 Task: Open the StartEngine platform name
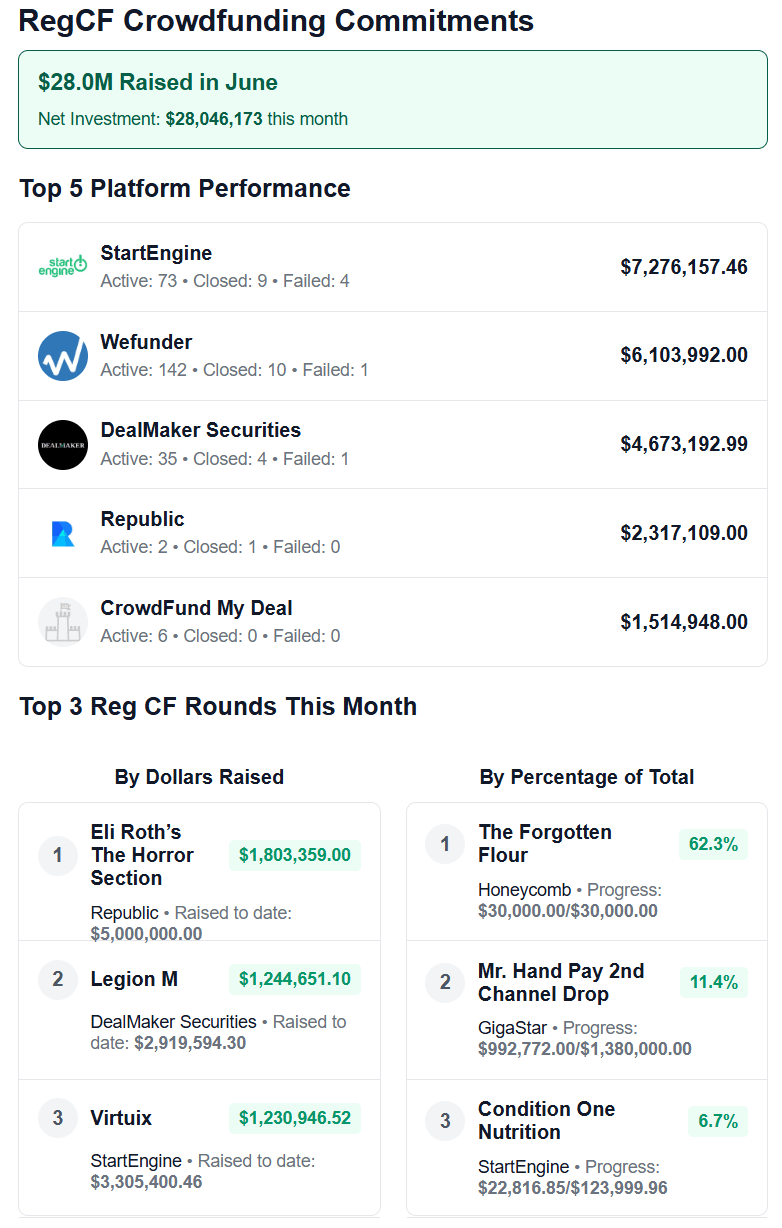point(156,253)
